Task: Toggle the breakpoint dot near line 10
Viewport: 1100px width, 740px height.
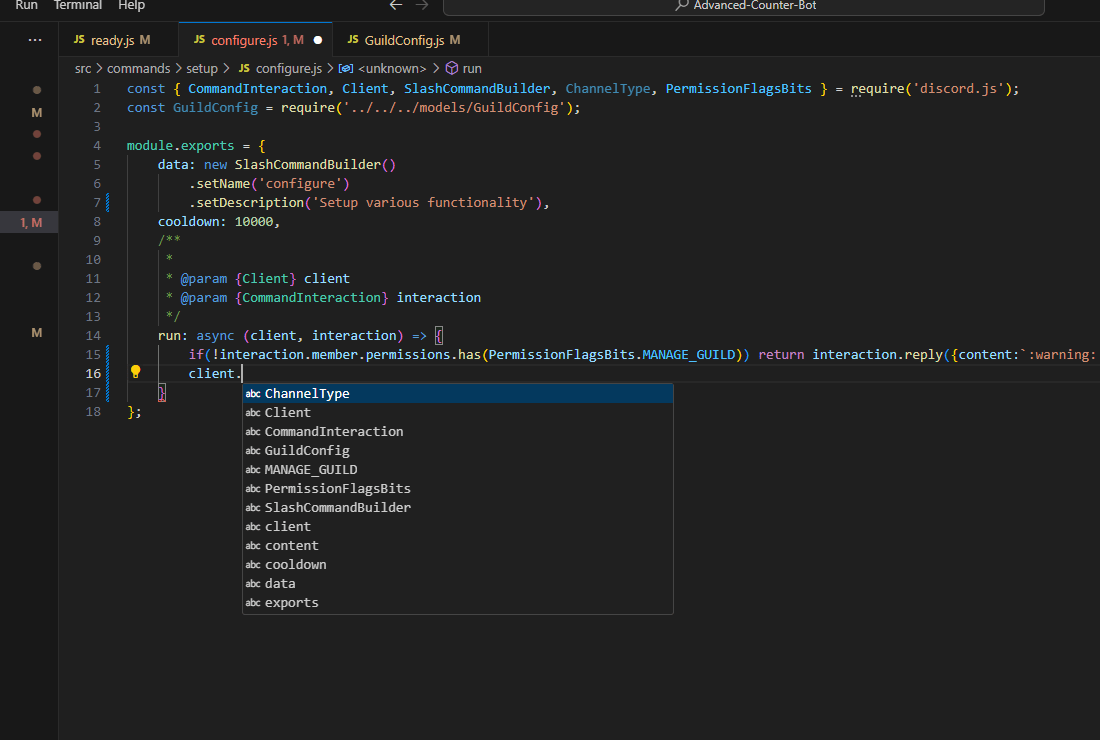Action: pyautogui.click(x=37, y=266)
